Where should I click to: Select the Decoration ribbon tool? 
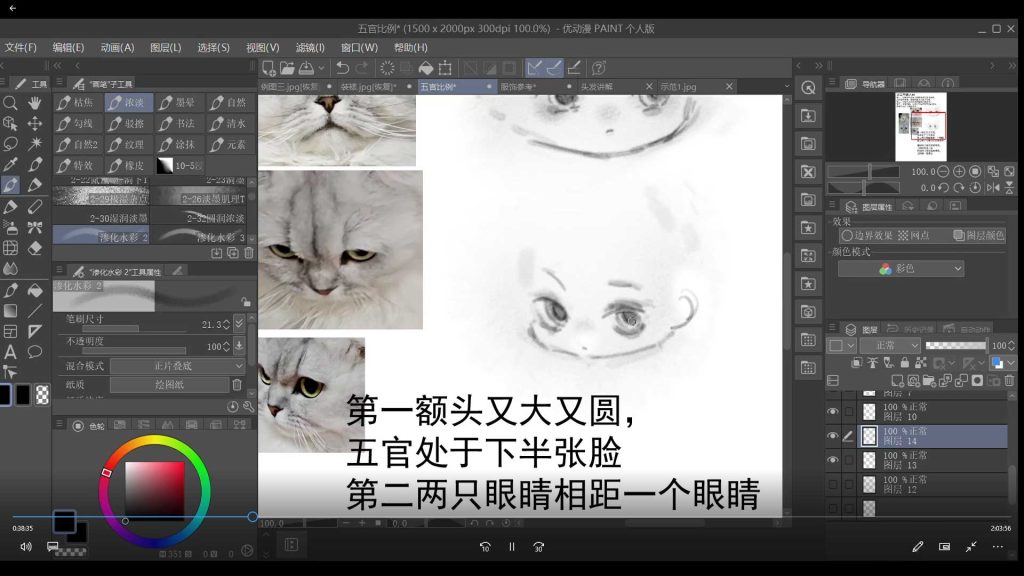pyautogui.click(x=35, y=227)
